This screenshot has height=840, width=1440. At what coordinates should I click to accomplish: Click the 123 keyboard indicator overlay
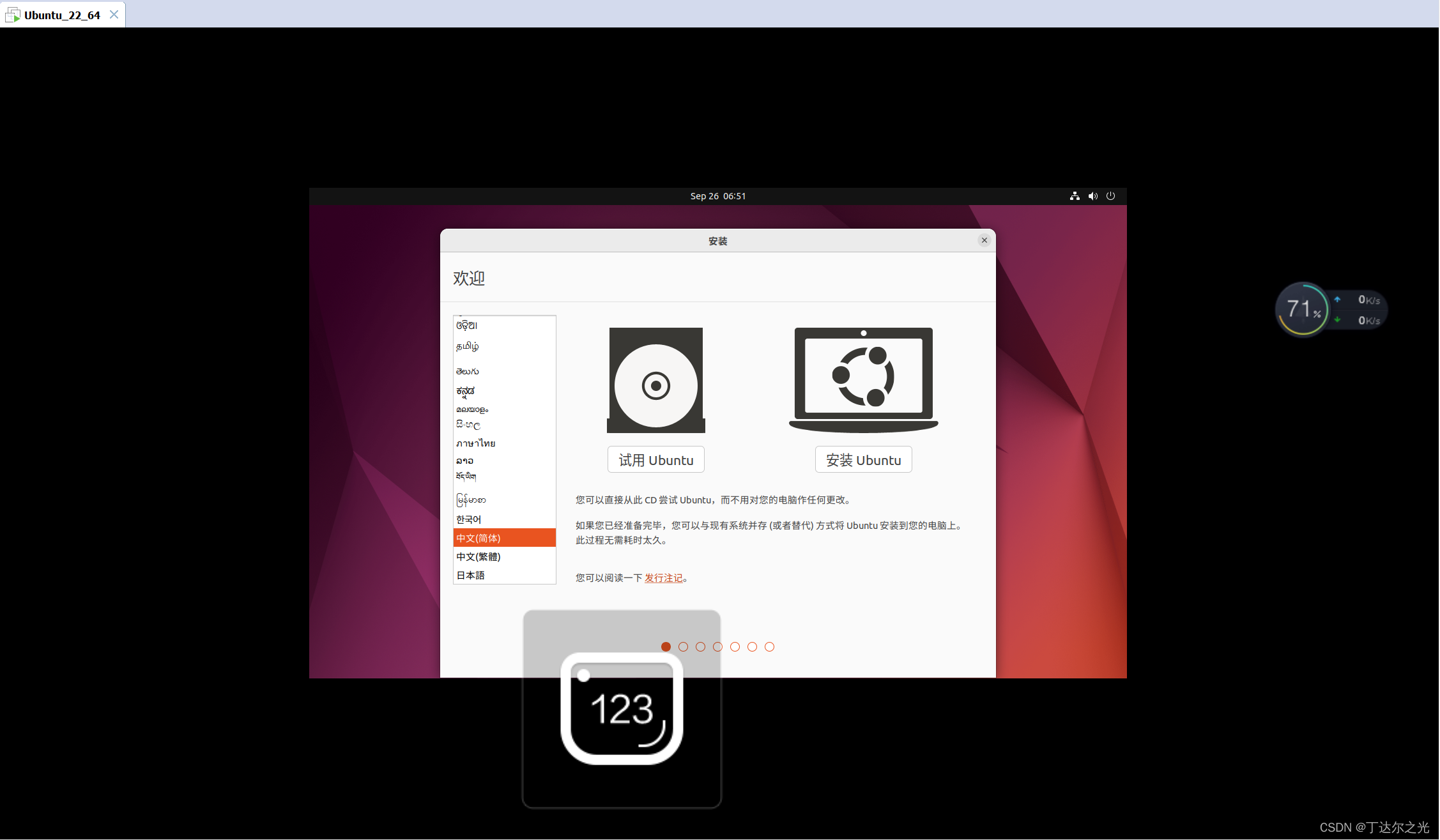(x=622, y=708)
